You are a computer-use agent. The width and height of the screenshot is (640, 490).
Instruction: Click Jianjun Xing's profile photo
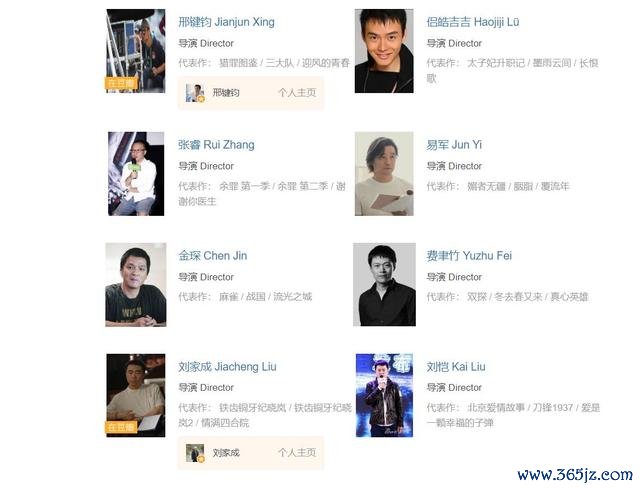(136, 51)
